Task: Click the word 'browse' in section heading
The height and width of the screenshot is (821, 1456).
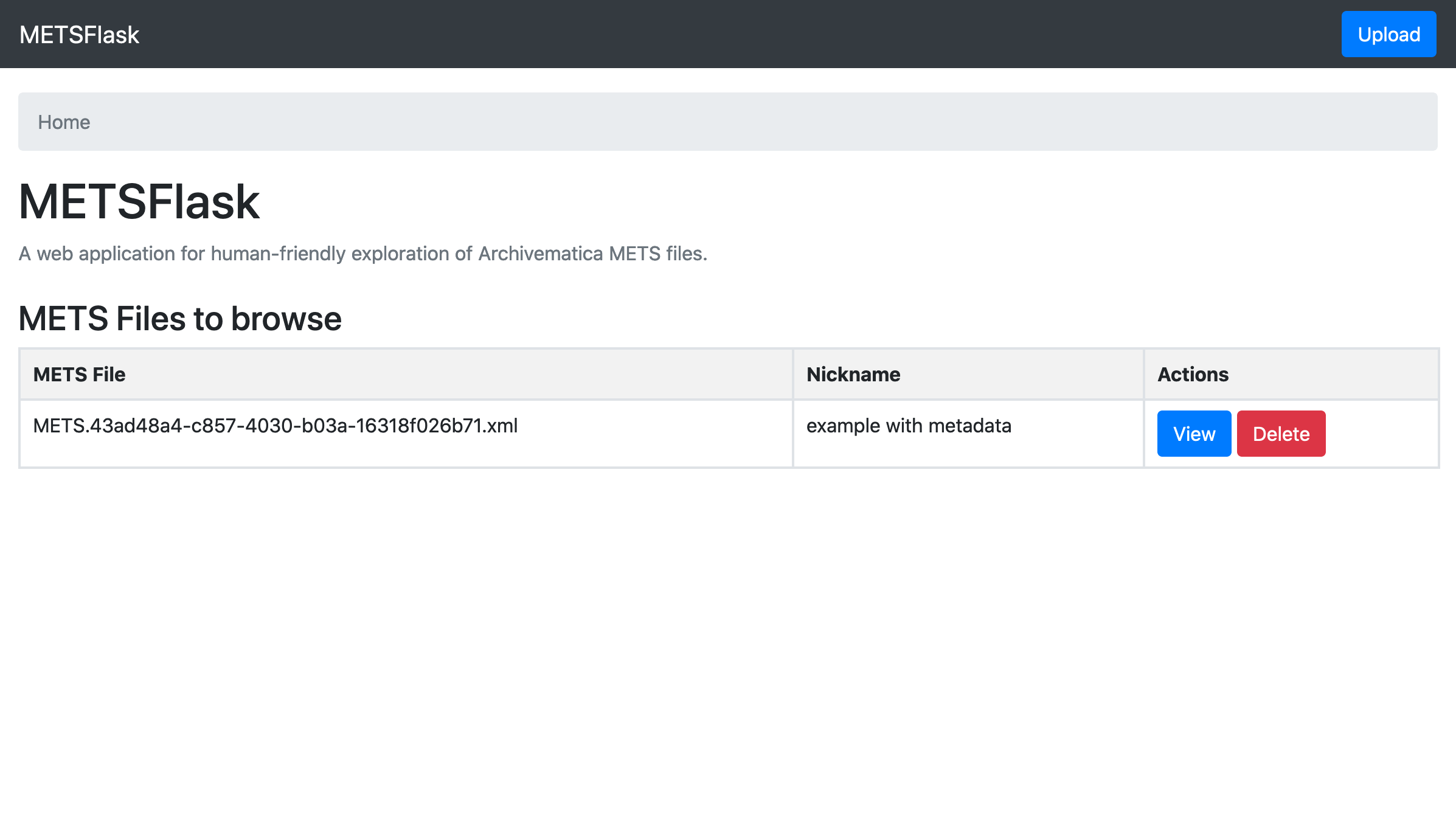Action: pyautogui.click(x=286, y=319)
